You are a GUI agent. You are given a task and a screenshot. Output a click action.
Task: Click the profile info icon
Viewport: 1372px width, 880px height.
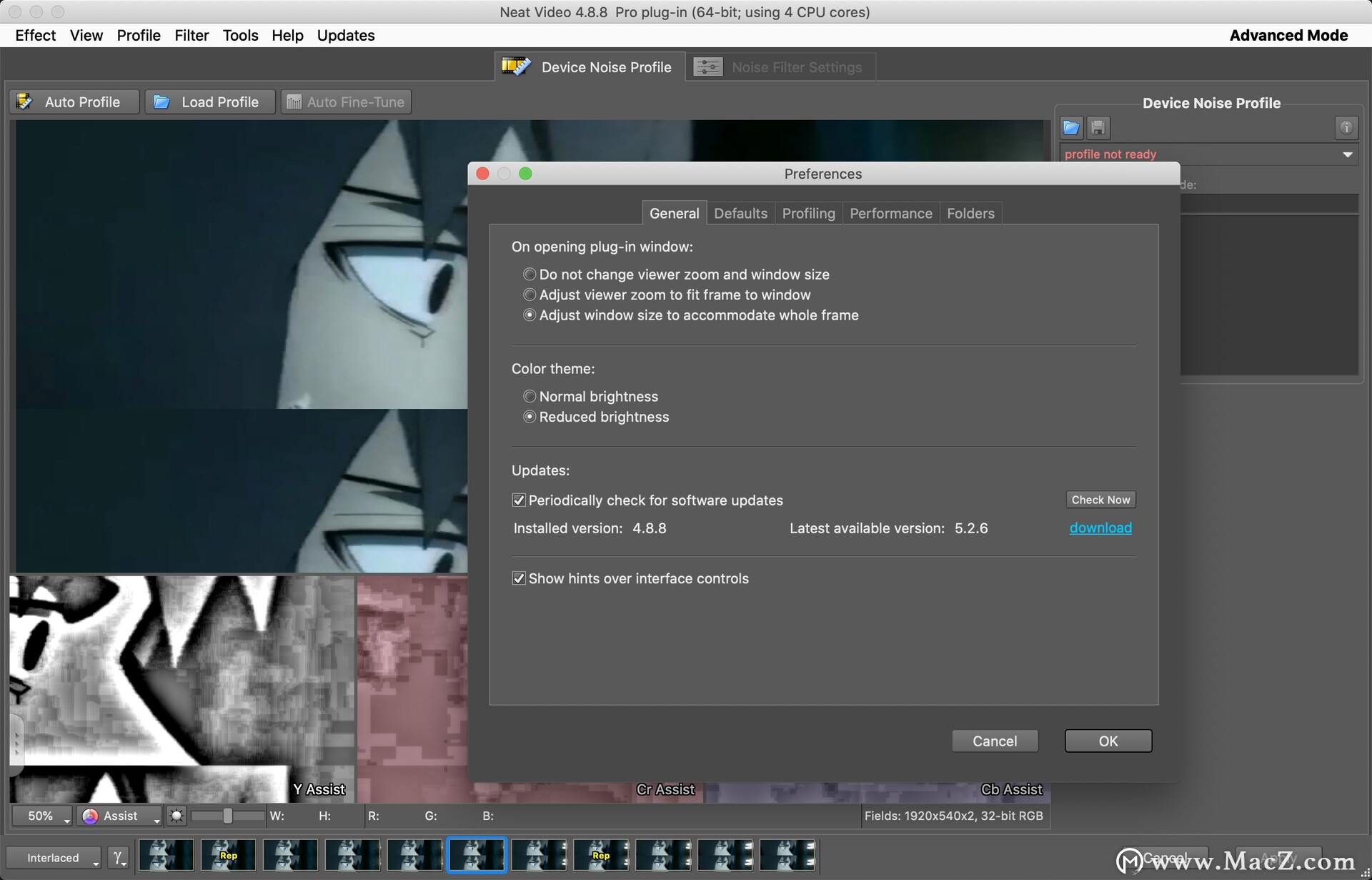click(1346, 128)
